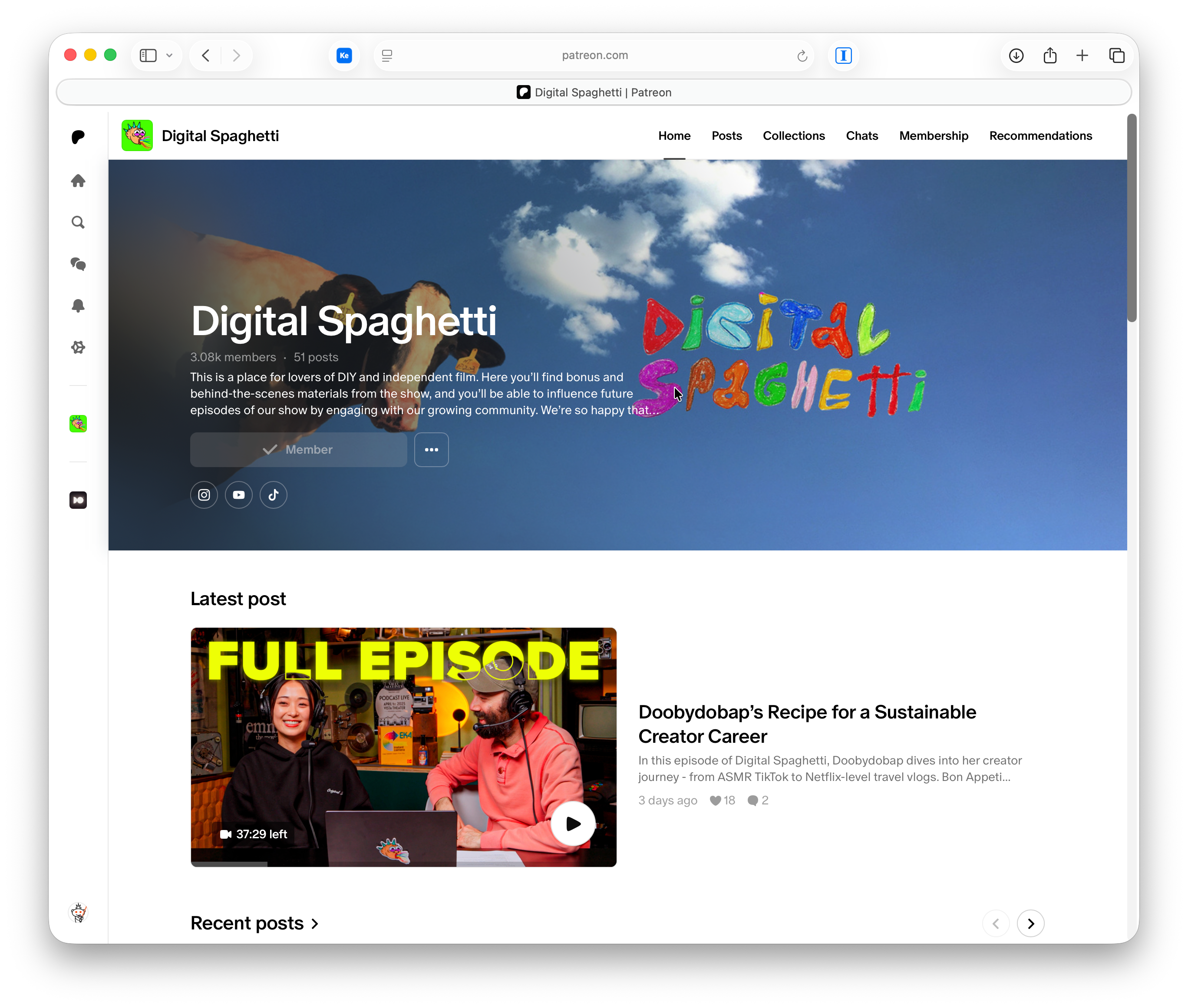Show previous recent posts with left arrow
Image resolution: width=1188 pixels, height=1008 pixels.
[996, 923]
